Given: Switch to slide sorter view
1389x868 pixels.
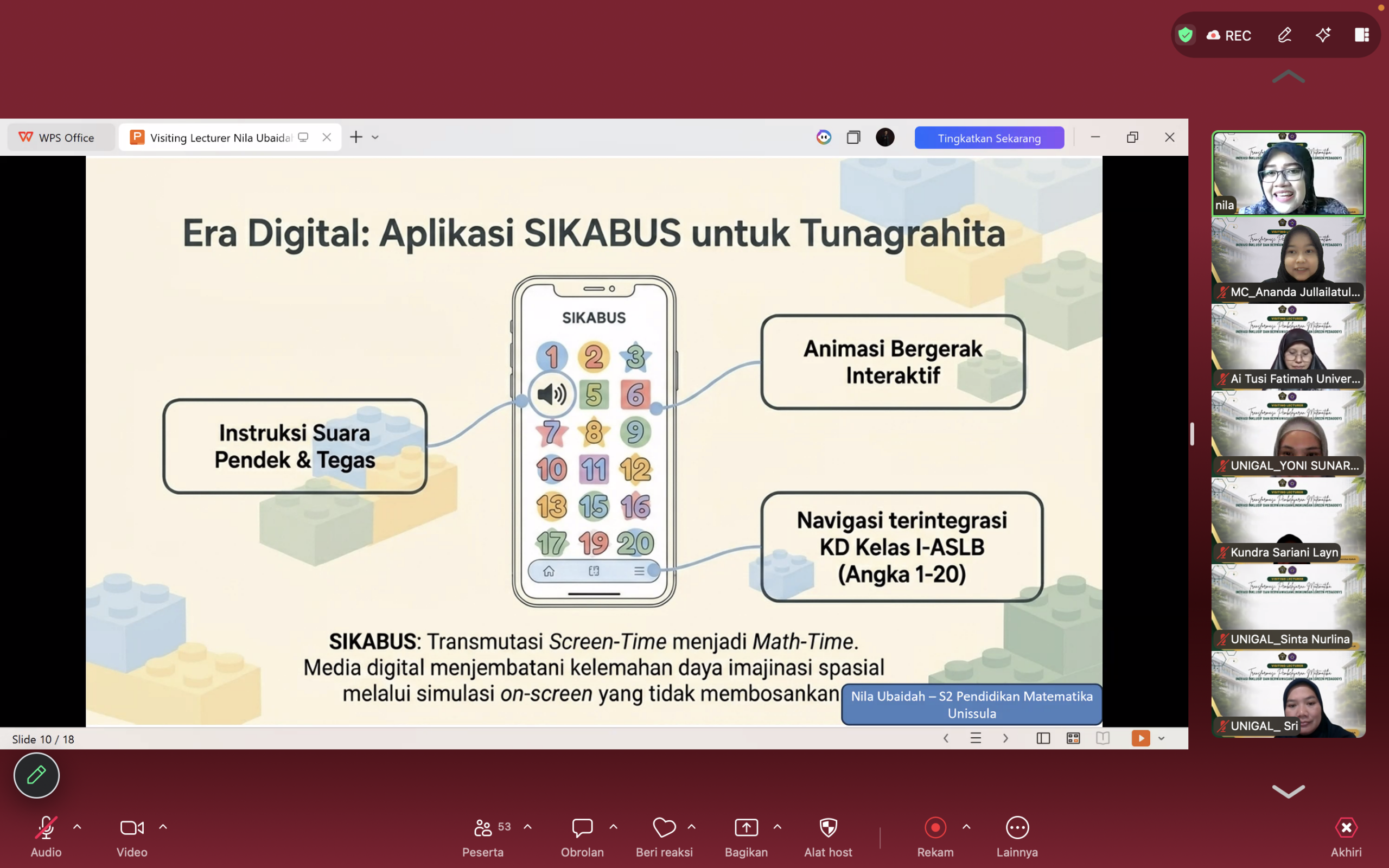Looking at the screenshot, I should [x=1073, y=738].
